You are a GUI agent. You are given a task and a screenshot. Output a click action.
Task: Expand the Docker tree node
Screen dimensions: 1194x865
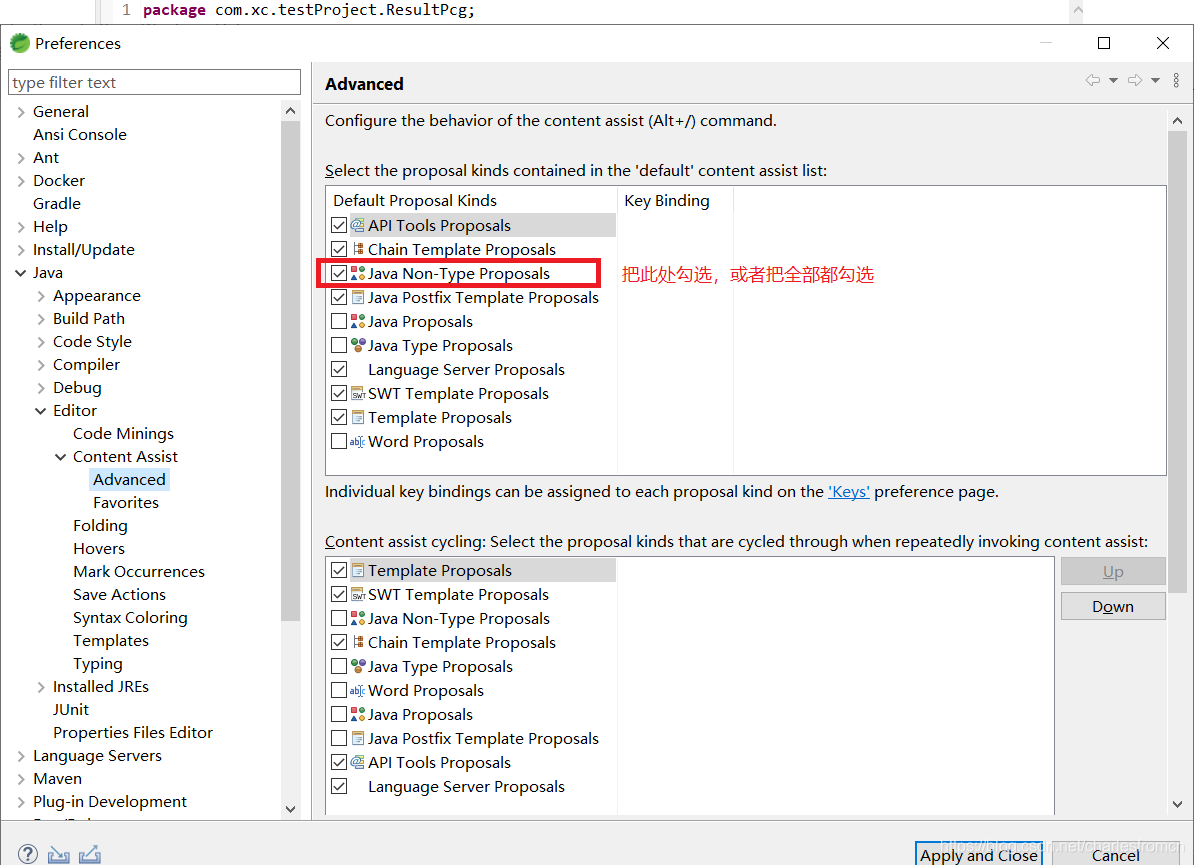[x=21, y=181]
